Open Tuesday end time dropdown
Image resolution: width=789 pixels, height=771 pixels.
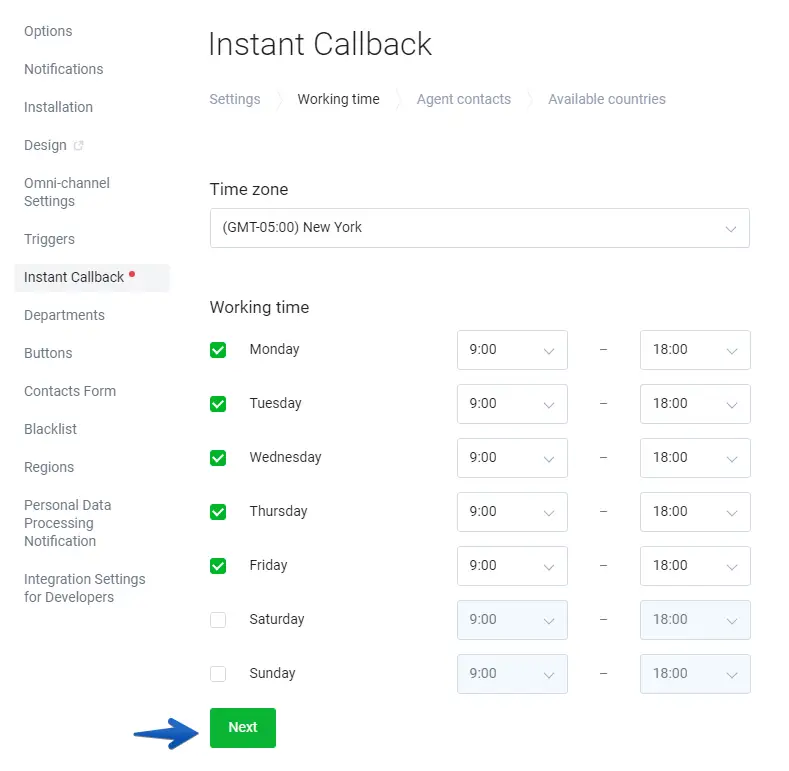point(694,404)
